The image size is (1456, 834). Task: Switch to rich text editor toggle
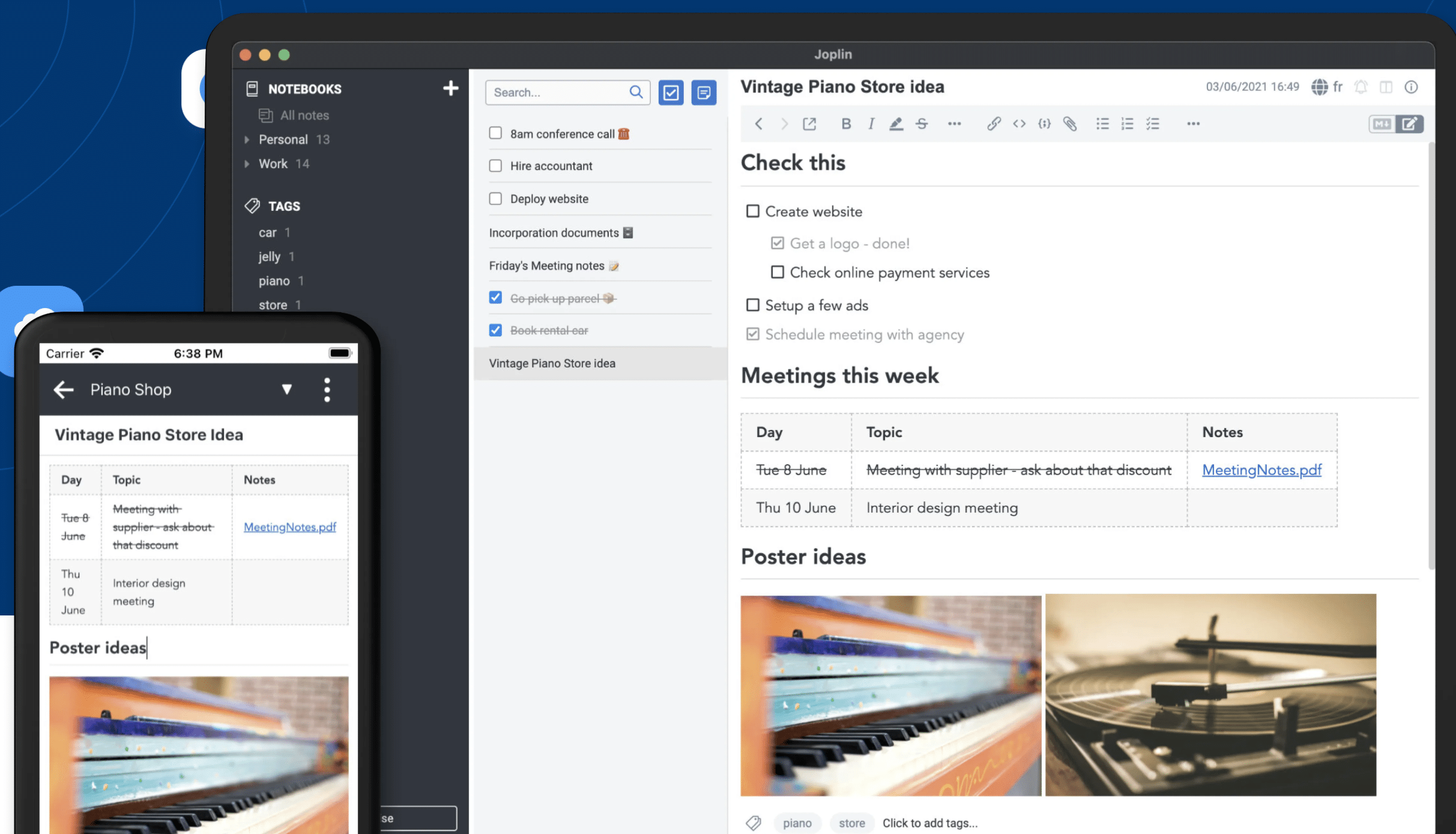[x=1410, y=124]
